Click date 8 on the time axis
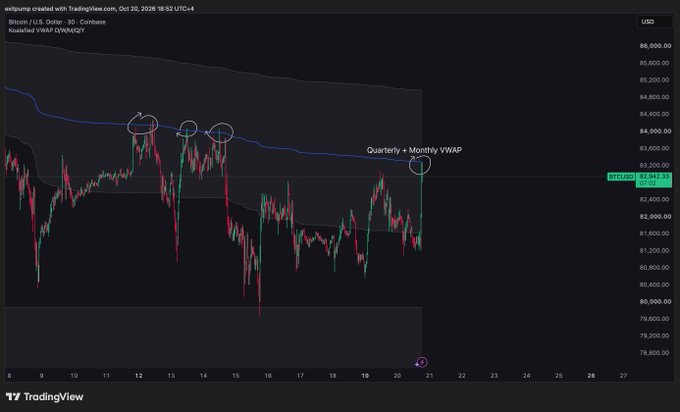 (x=10, y=376)
